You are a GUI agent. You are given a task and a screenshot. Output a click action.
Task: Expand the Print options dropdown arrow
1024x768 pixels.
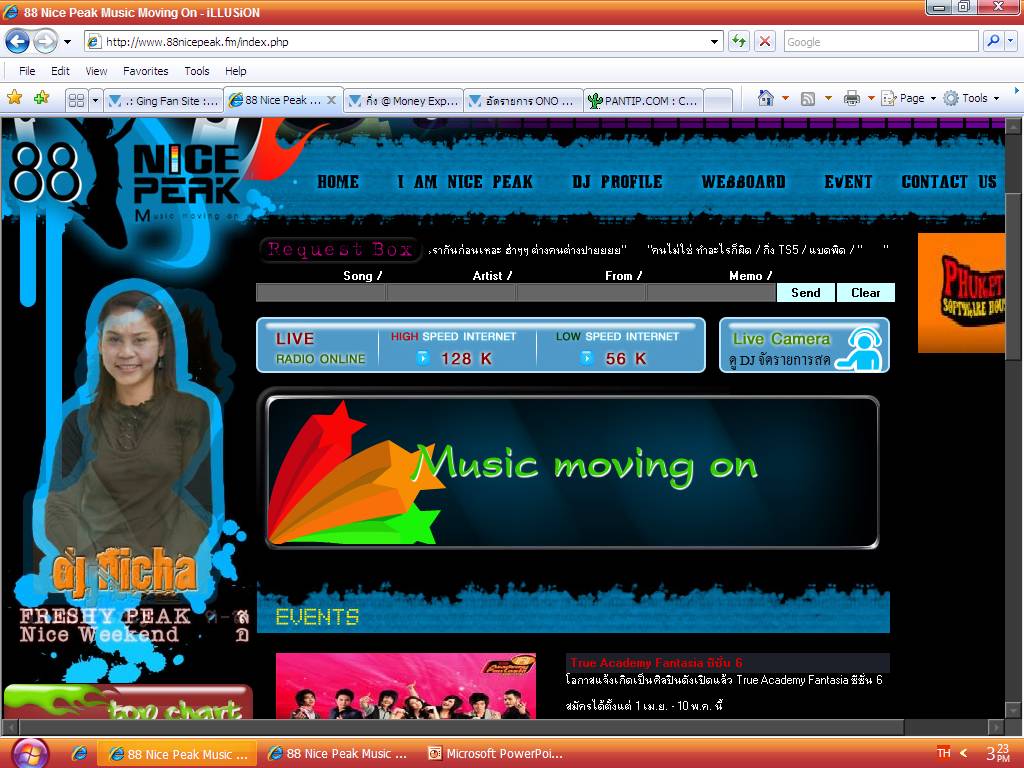click(871, 99)
